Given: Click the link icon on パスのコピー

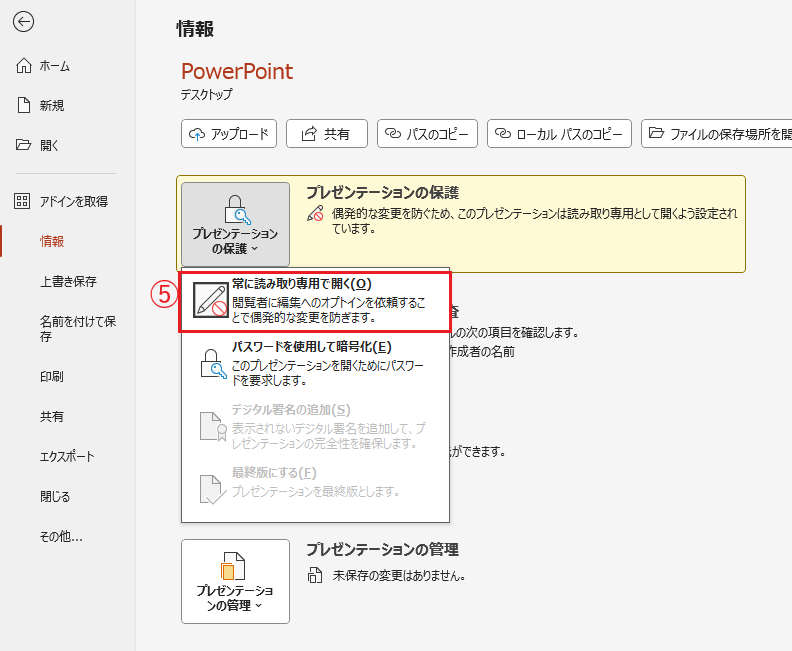Looking at the screenshot, I should point(392,133).
